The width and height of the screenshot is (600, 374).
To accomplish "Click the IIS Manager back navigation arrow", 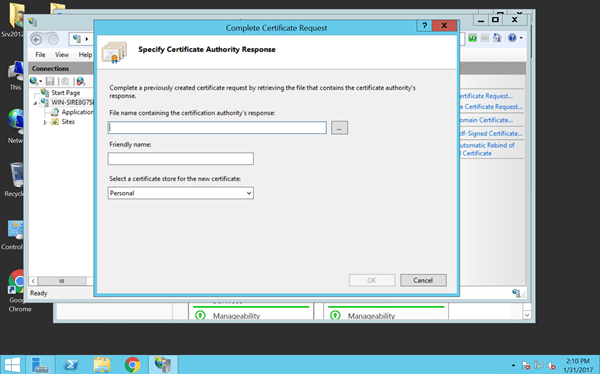I will pyautogui.click(x=37, y=39).
